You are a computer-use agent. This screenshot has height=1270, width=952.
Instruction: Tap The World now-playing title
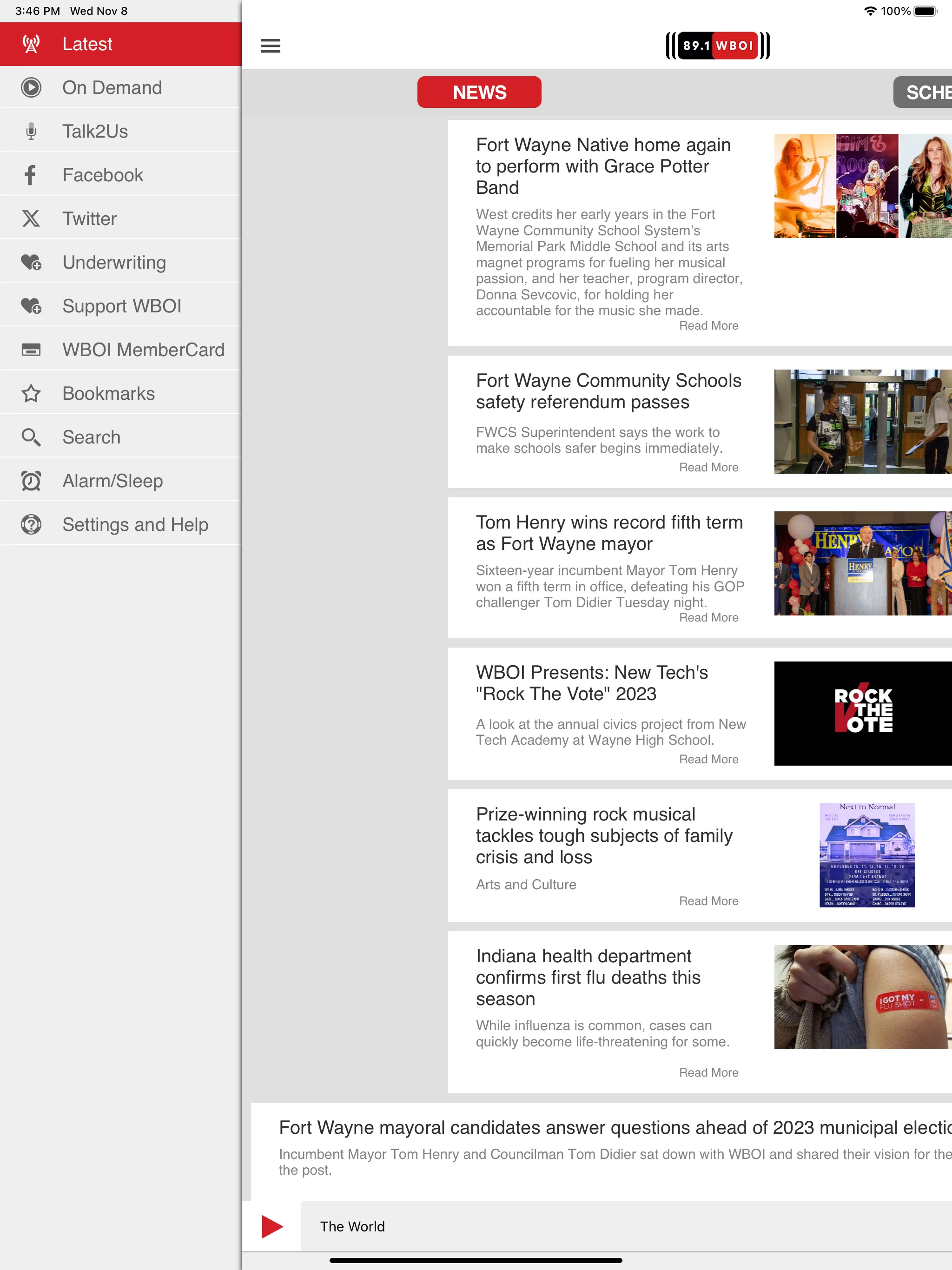tap(352, 1226)
